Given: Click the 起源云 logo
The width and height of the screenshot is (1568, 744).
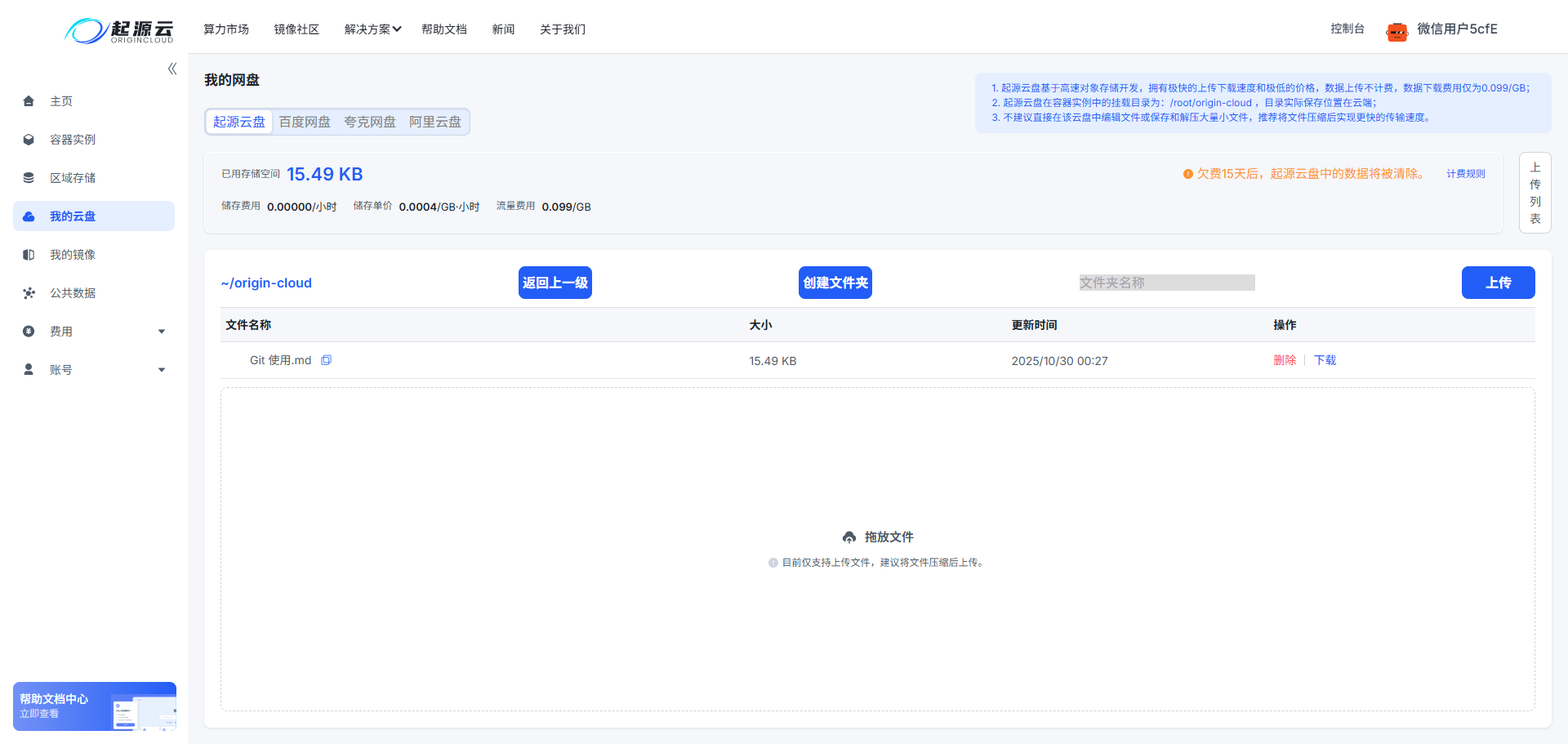Looking at the screenshot, I should pos(119,29).
